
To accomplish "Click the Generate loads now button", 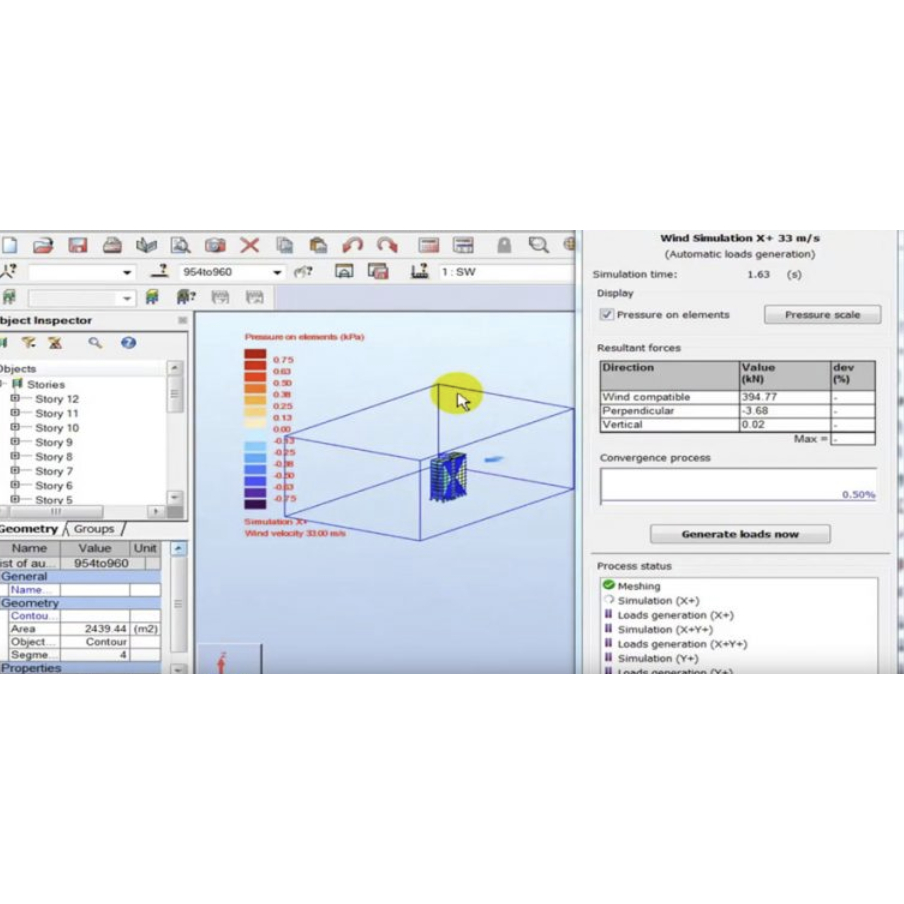I will 740,534.
